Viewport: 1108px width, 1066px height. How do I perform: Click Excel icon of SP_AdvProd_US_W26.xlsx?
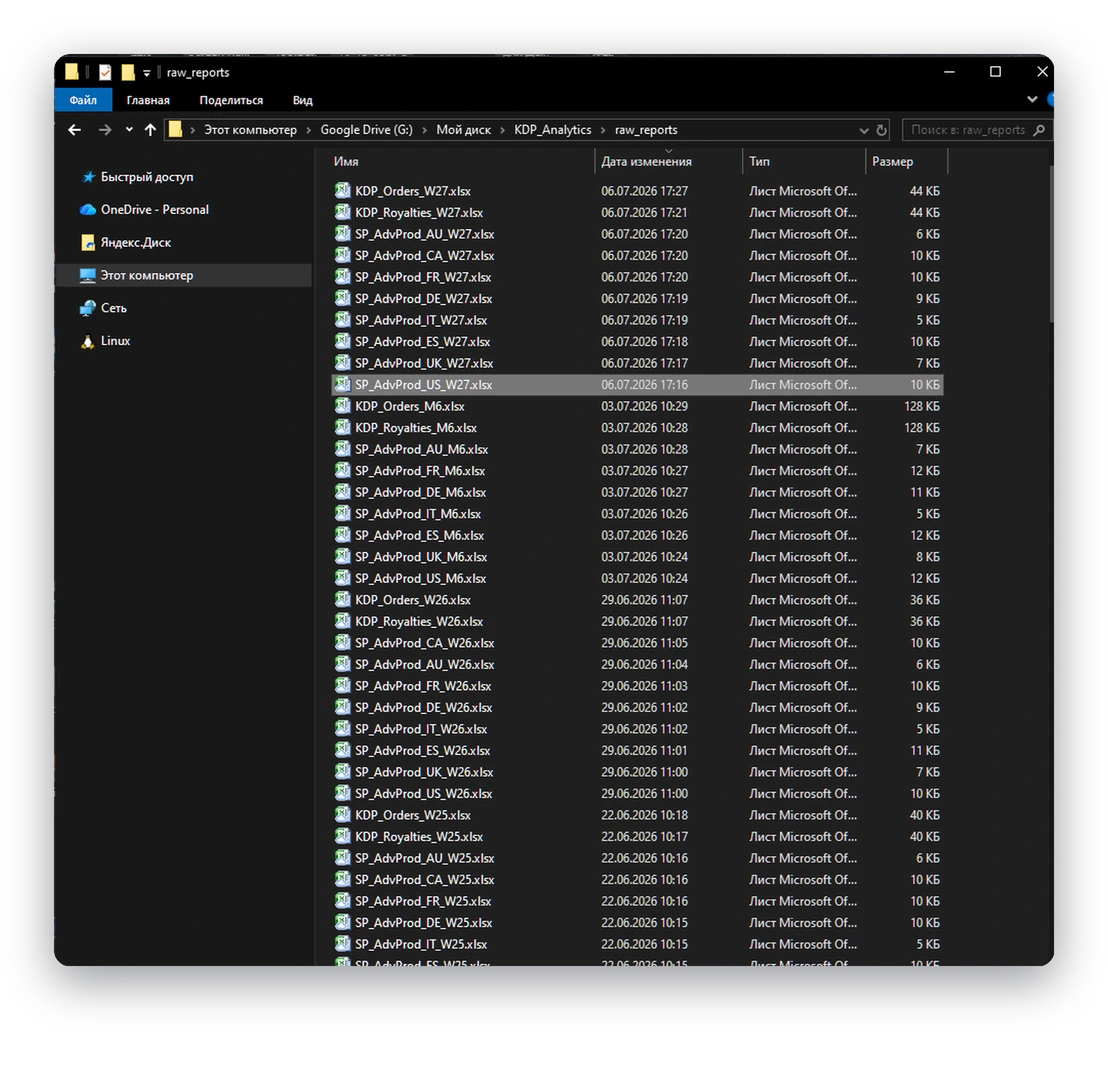click(343, 793)
